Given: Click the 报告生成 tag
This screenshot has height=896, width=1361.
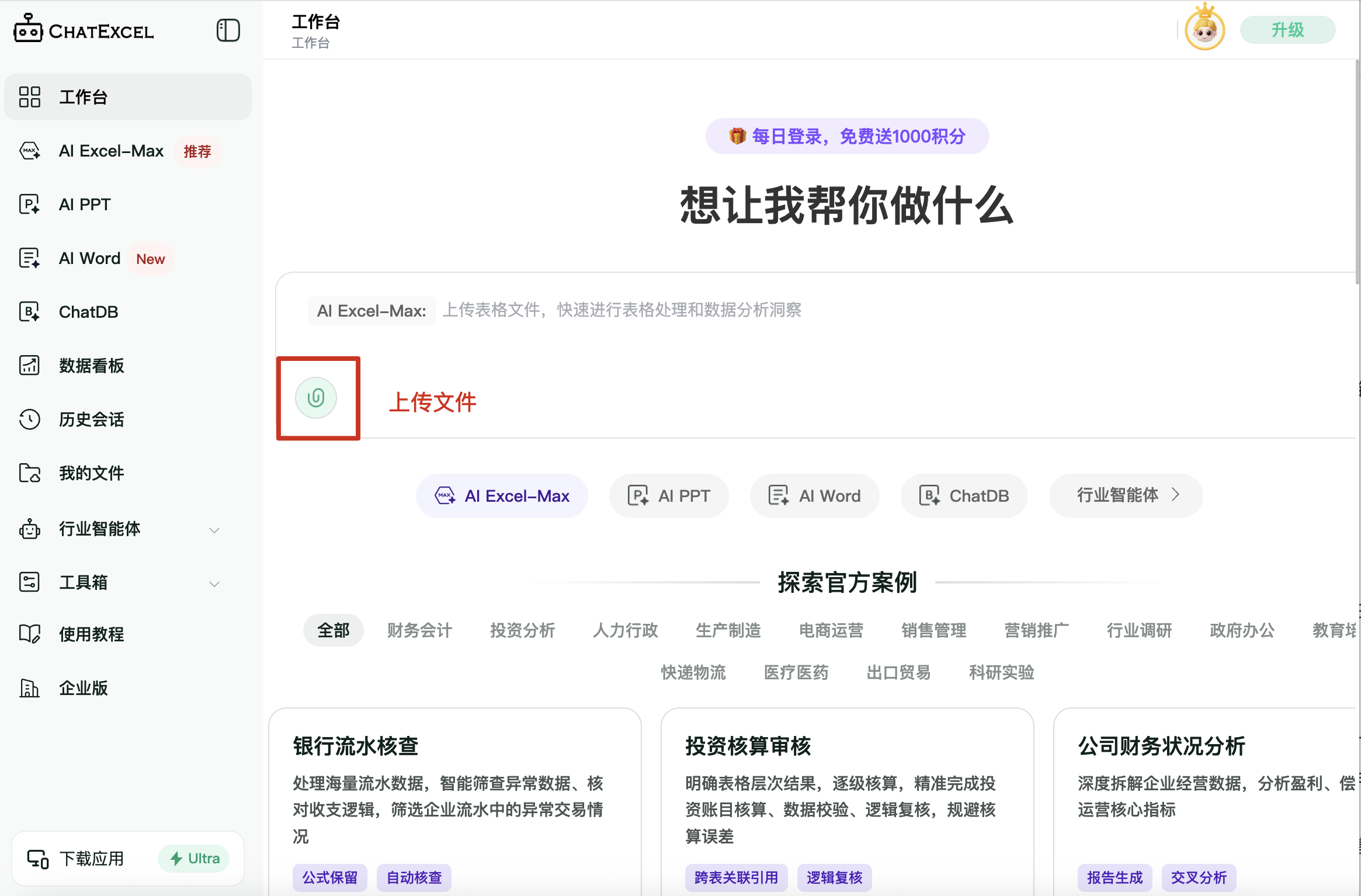Looking at the screenshot, I should (x=1115, y=878).
